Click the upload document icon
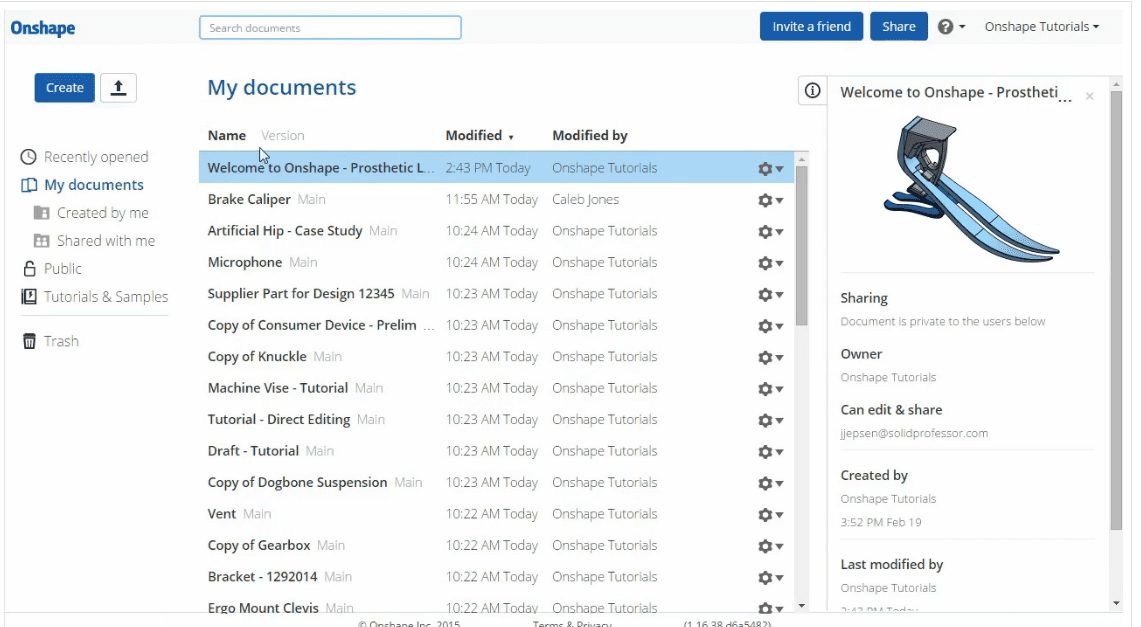The image size is (1141, 627). click(118, 88)
